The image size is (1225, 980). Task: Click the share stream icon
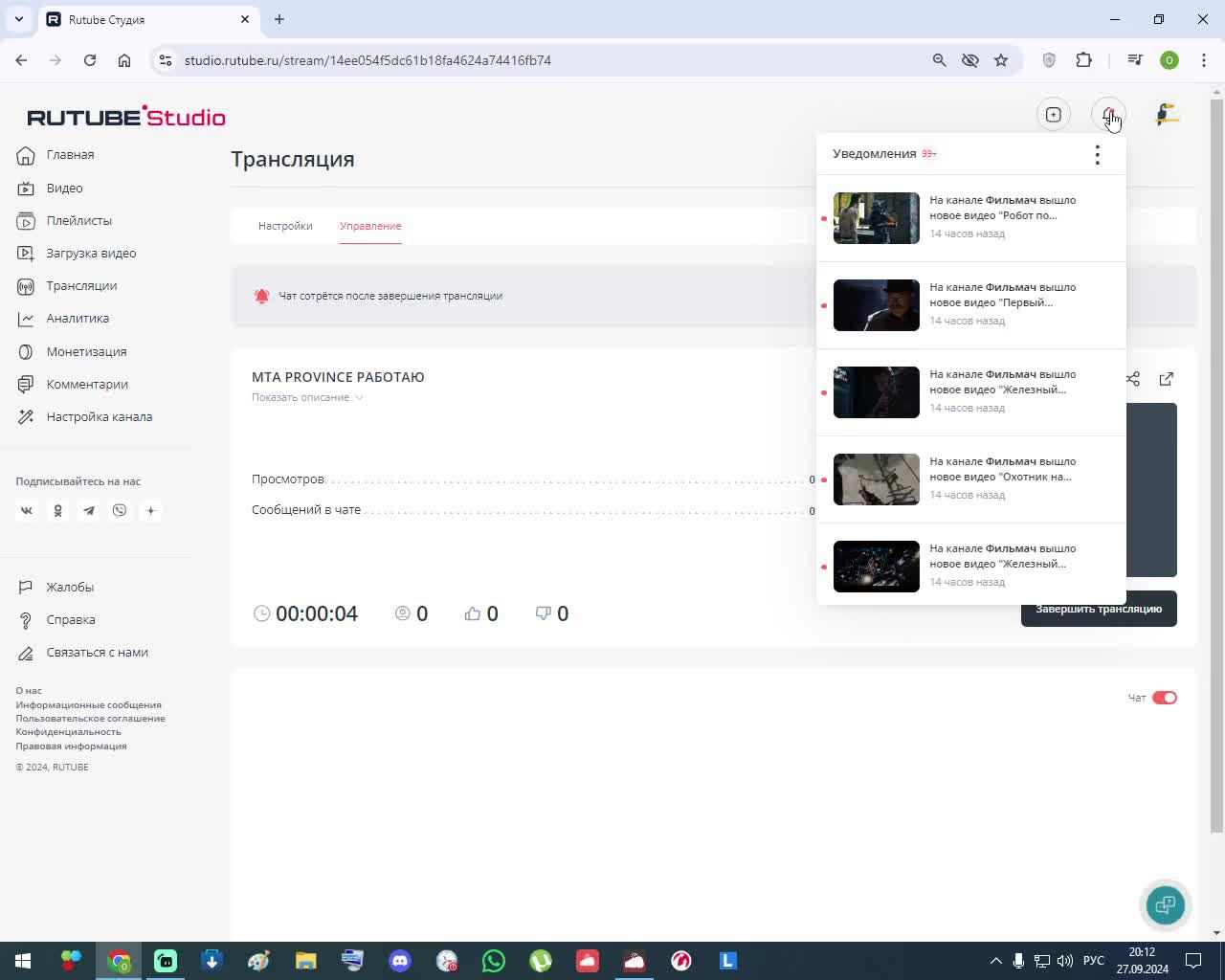pyautogui.click(x=1133, y=379)
